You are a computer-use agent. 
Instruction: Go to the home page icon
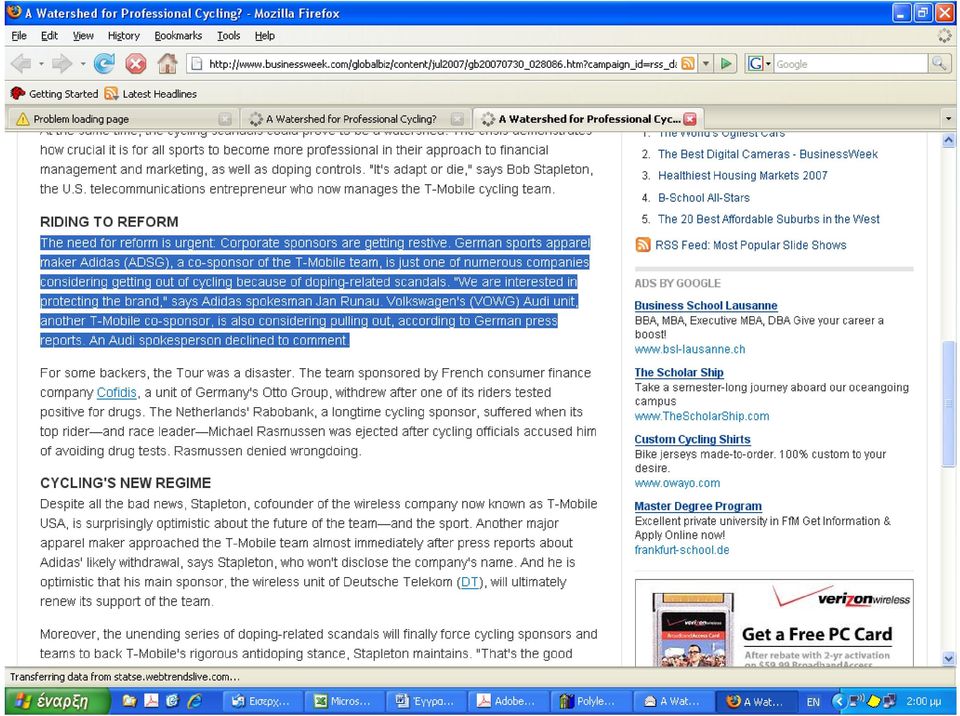[167, 63]
